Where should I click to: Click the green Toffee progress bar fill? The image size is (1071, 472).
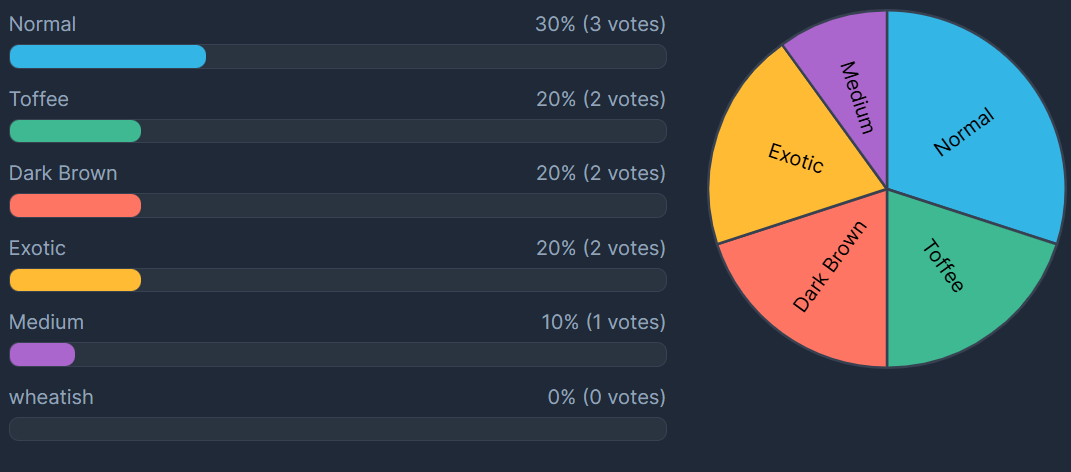(75, 131)
